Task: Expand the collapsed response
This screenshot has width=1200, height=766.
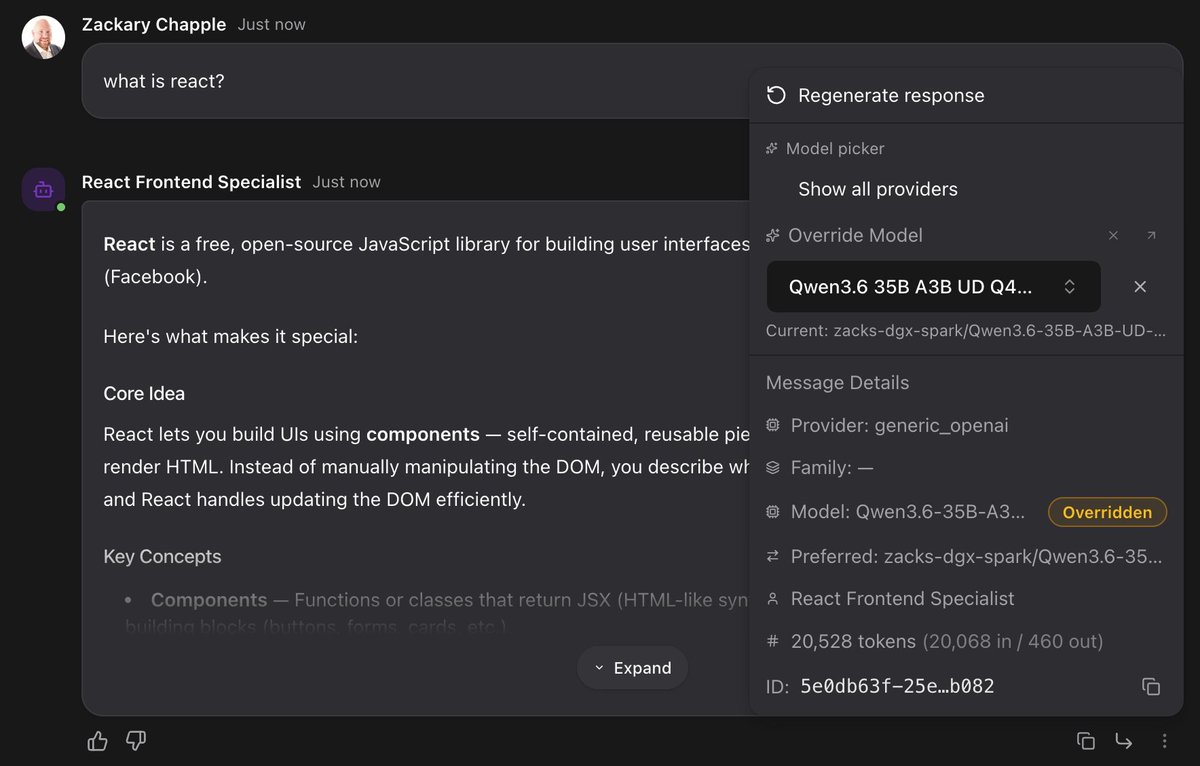Action: pos(632,668)
